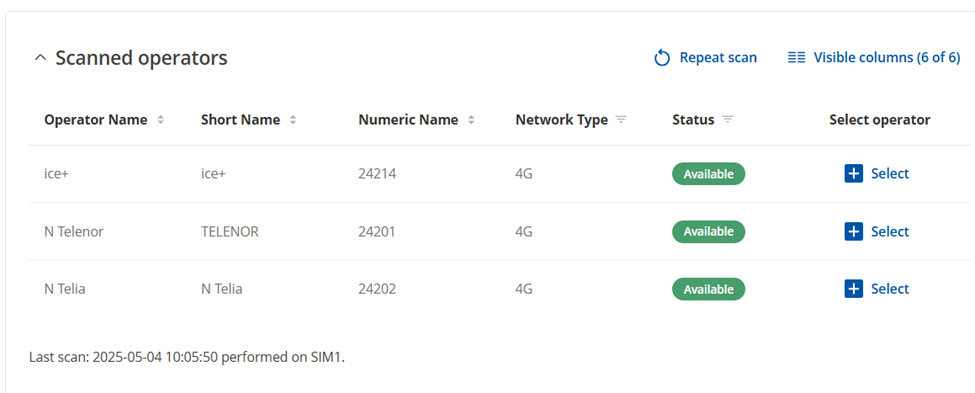Click the Available badge for ice+
Image resolution: width=975 pixels, height=393 pixels.
(x=708, y=174)
